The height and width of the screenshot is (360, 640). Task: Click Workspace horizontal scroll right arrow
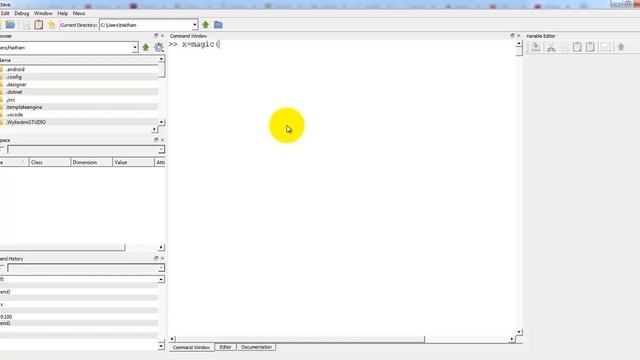(x=161, y=247)
